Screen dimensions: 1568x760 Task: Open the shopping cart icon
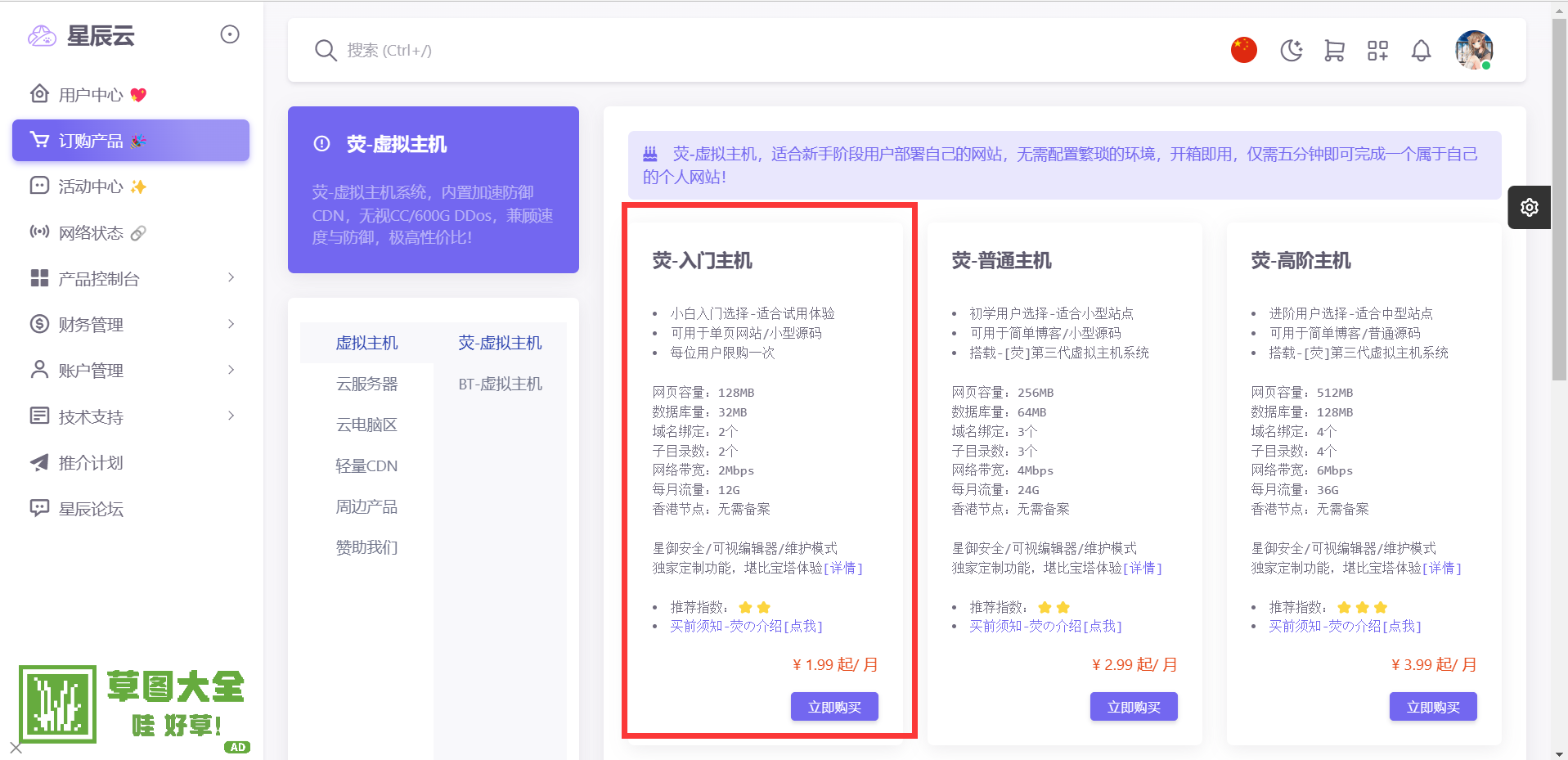(x=1334, y=51)
